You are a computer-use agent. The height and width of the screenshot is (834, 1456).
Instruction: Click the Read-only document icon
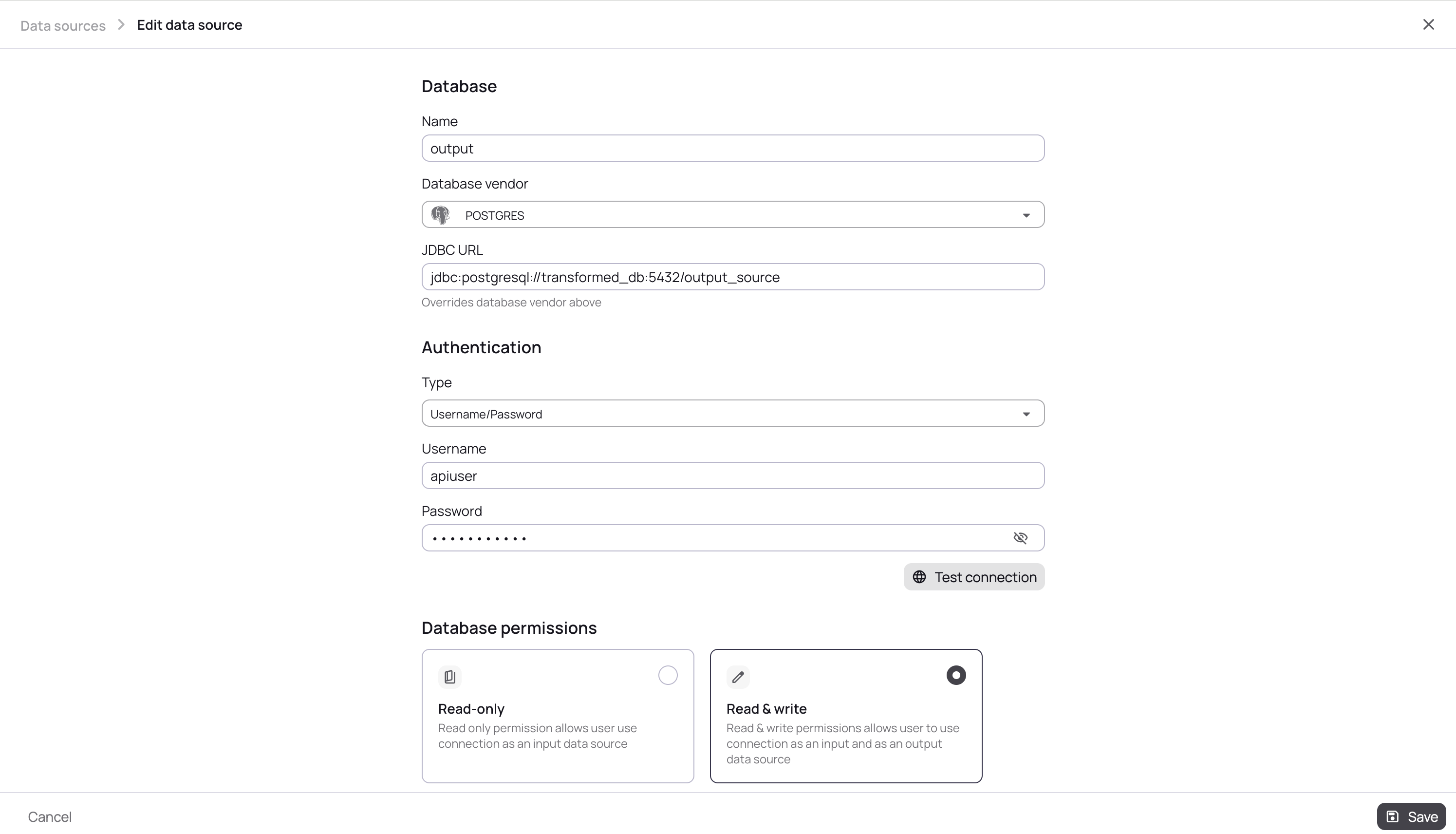[449, 677]
